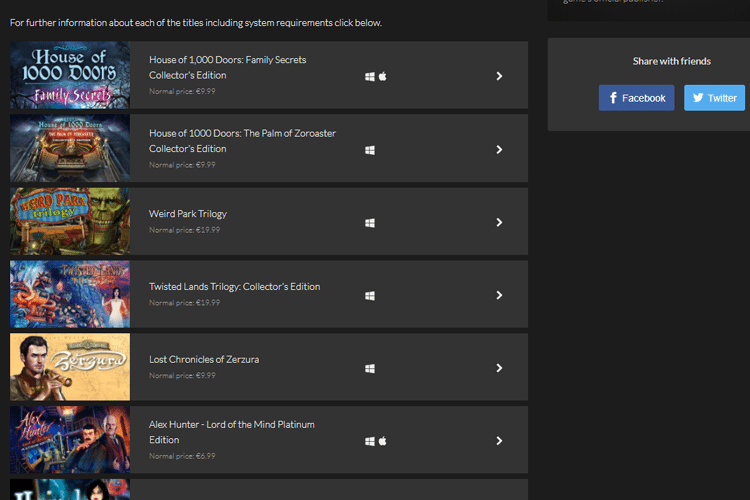The image size is (750, 500).
Task: Expand Twisted Lands Trilogy chevron arrow
Action: pos(499,295)
